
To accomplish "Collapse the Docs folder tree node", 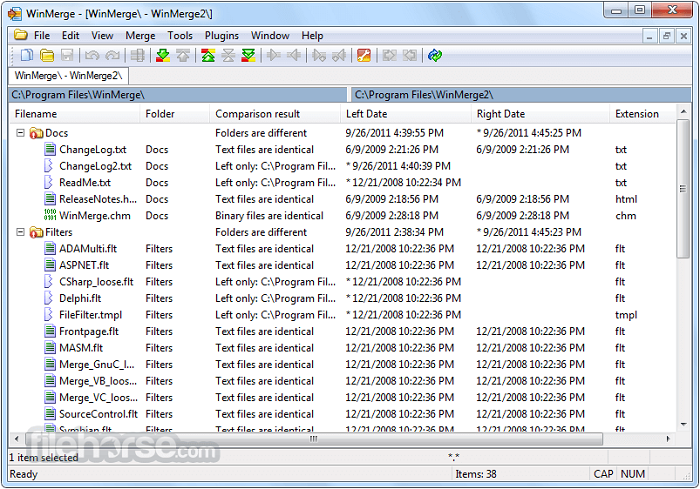I will pos(20,133).
